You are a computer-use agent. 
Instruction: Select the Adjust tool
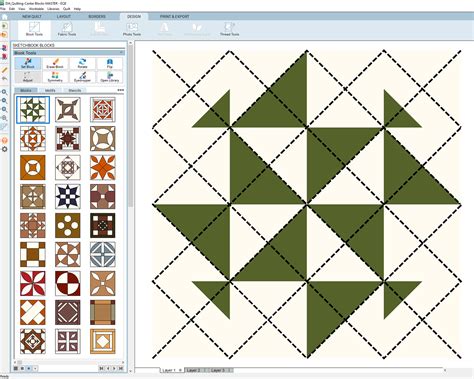click(28, 77)
